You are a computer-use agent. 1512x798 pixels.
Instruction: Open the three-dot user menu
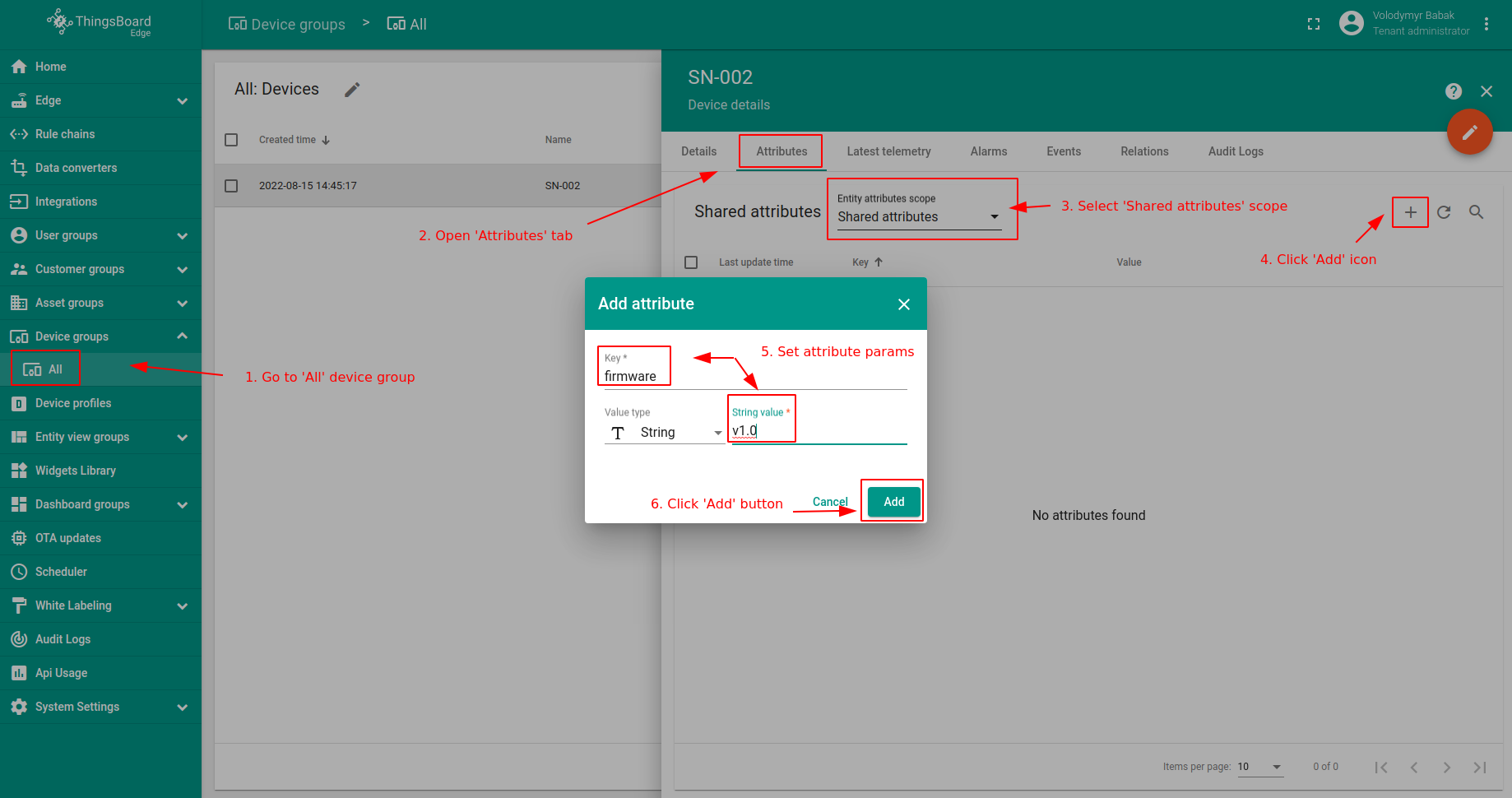pos(1486,24)
